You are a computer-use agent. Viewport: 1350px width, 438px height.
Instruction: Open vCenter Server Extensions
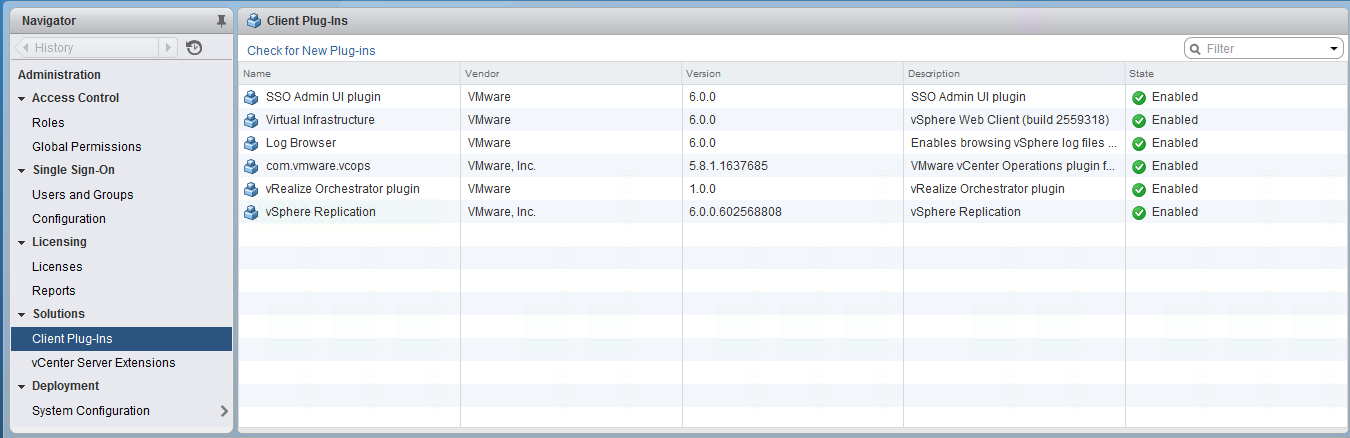tap(104, 363)
